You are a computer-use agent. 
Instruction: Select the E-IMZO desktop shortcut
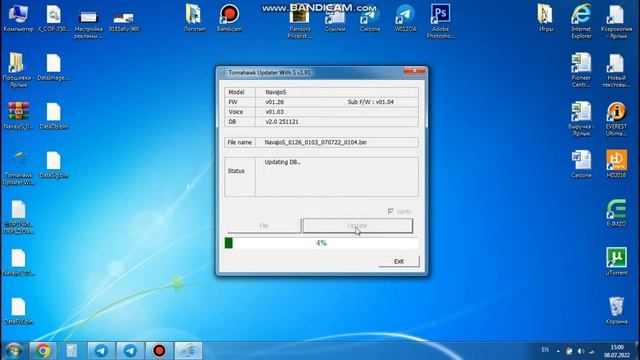(616, 213)
